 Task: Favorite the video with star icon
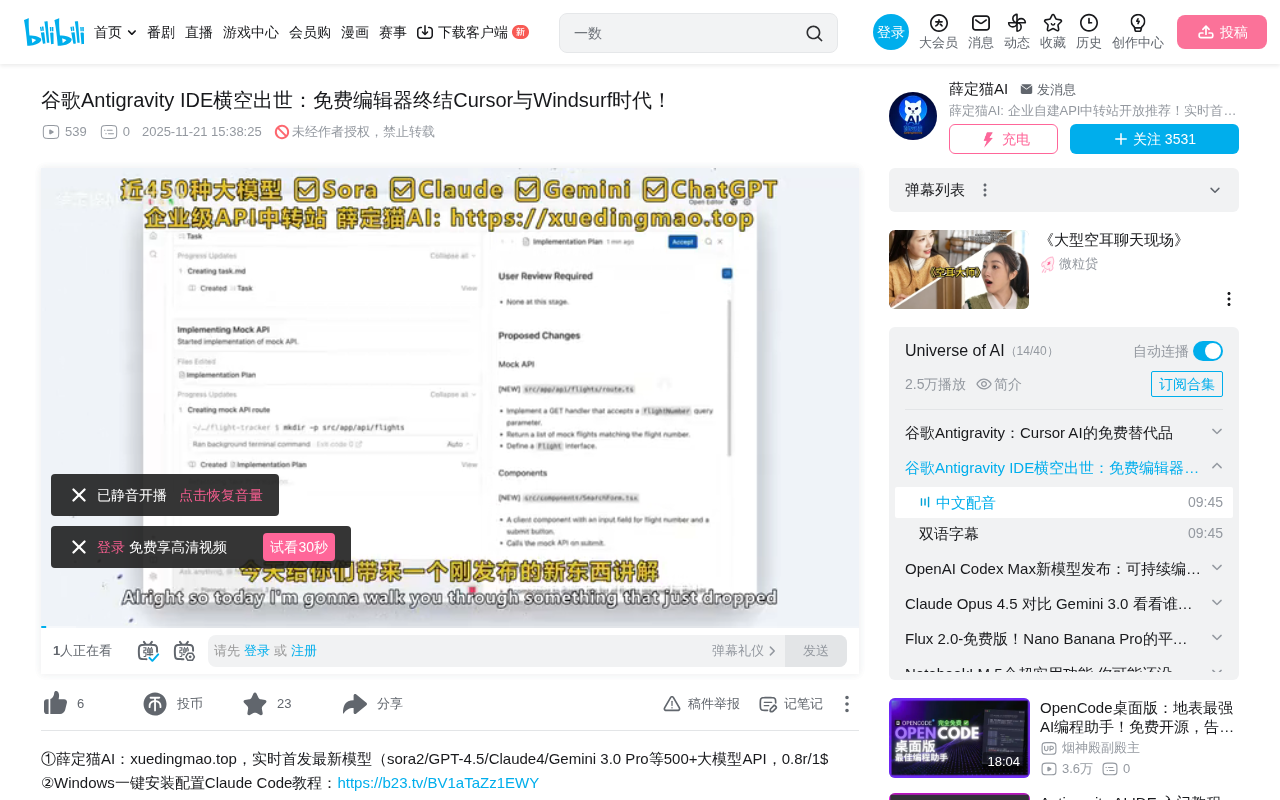[x=255, y=704]
